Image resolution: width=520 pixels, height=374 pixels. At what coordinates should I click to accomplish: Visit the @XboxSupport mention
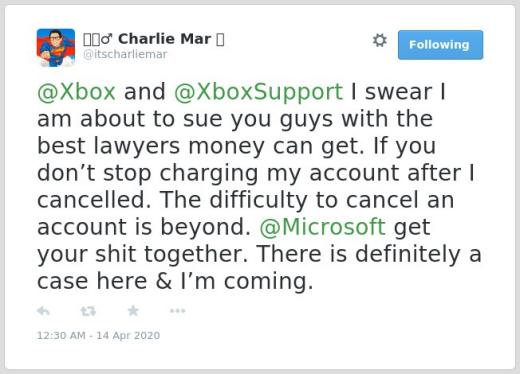258,92
